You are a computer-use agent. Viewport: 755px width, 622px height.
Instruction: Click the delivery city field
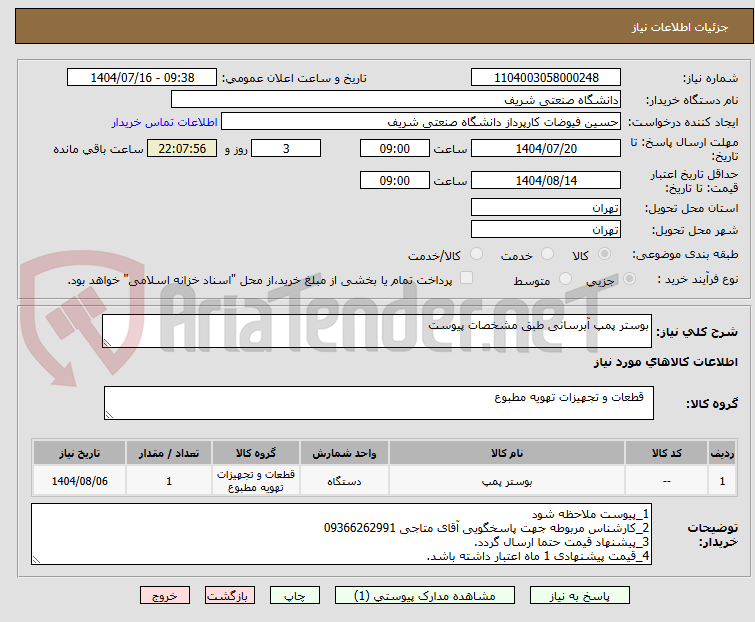pyautogui.click(x=546, y=229)
